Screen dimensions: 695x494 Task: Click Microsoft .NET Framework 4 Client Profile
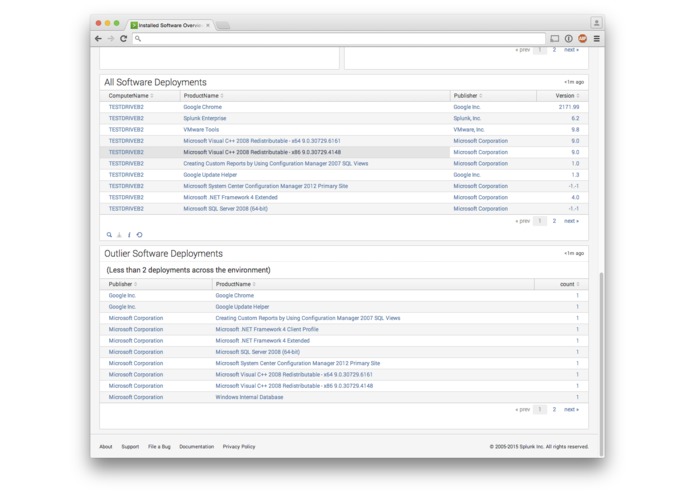coord(267,330)
